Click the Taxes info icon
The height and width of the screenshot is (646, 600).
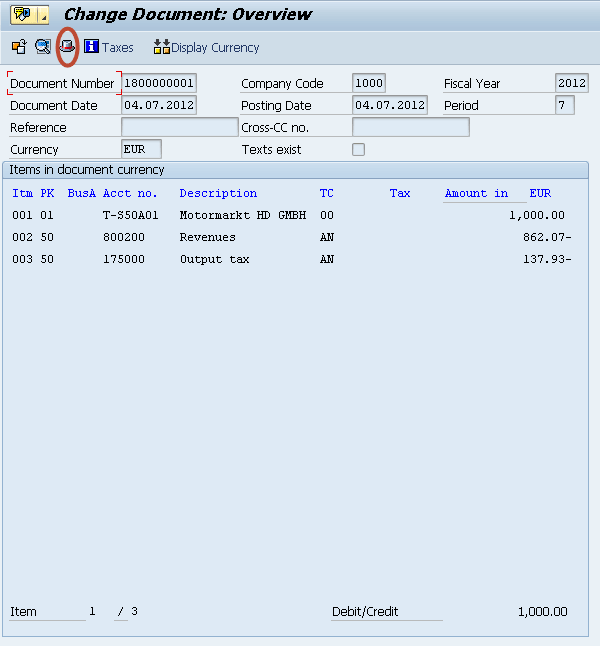click(x=92, y=47)
